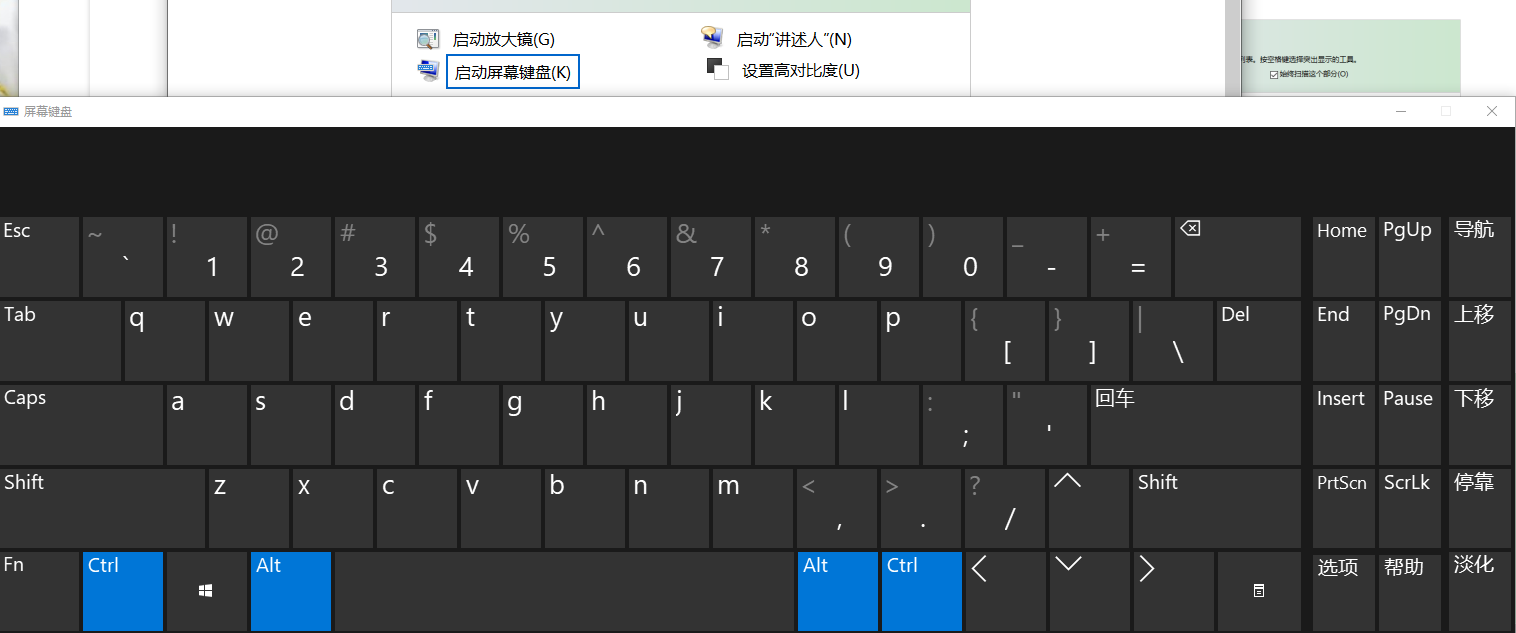Click the high contrast icon
The width and height of the screenshot is (1516, 633).
(x=717, y=69)
